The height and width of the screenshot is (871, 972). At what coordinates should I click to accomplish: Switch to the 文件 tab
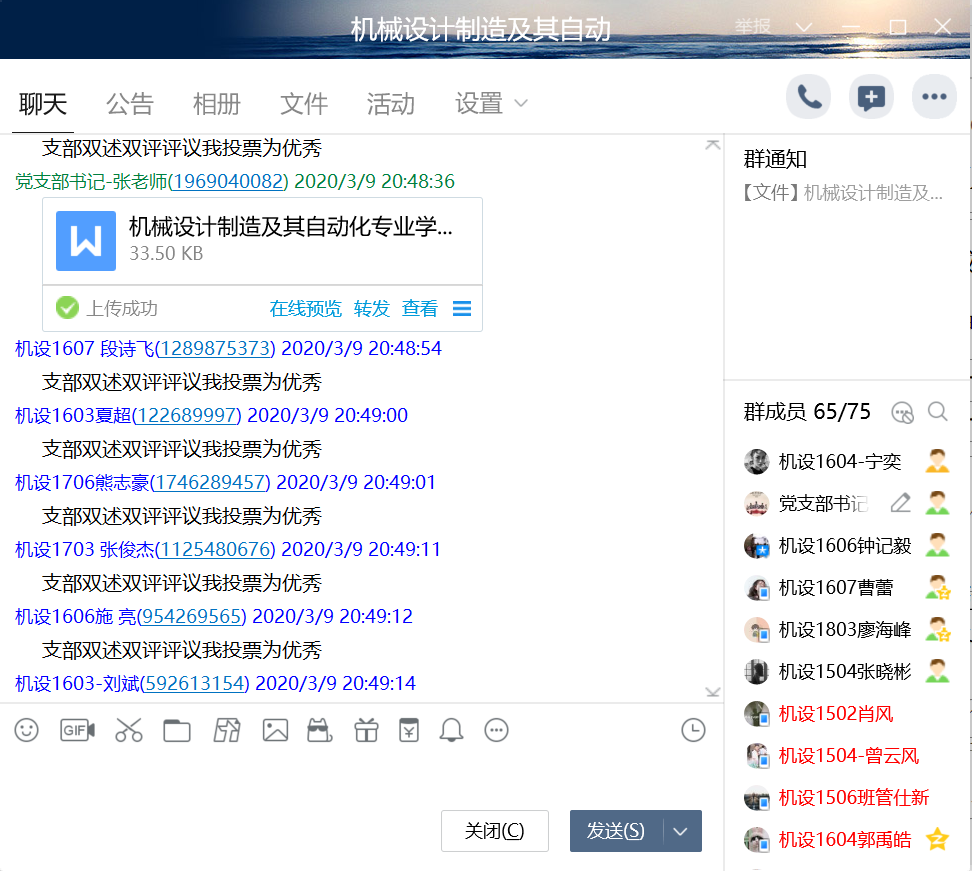tap(304, 103)
